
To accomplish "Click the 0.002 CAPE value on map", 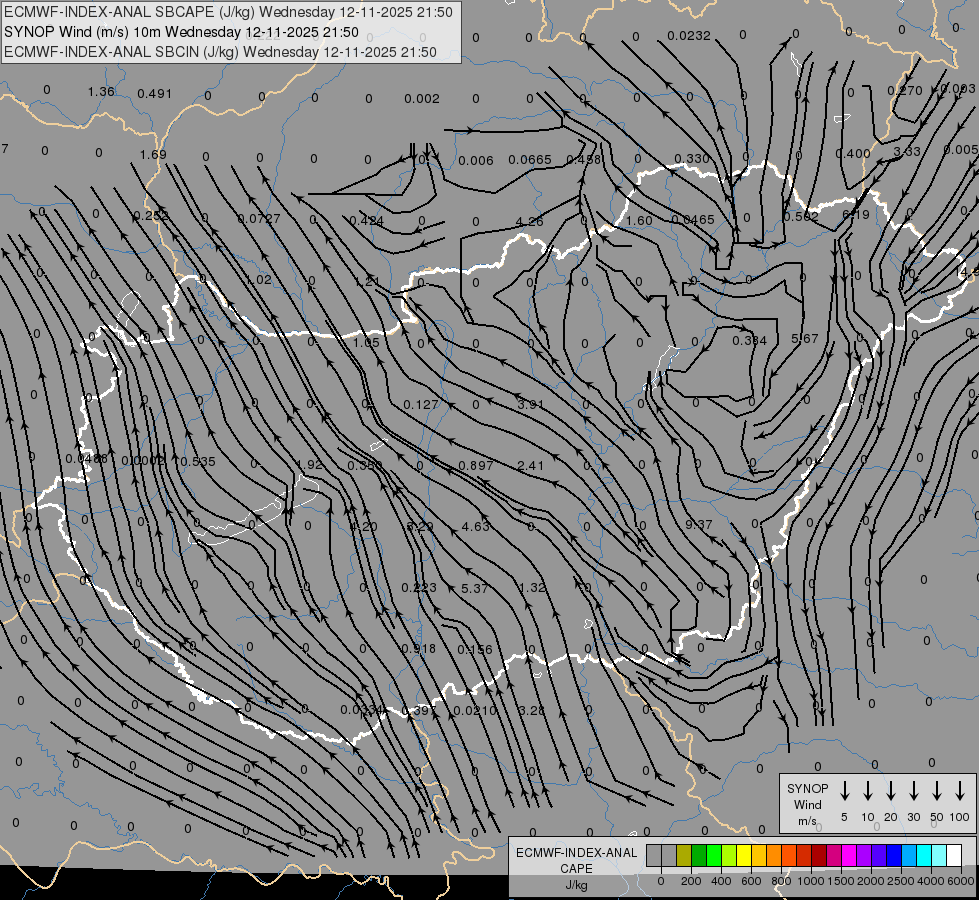I will click(x=421, y=99).
